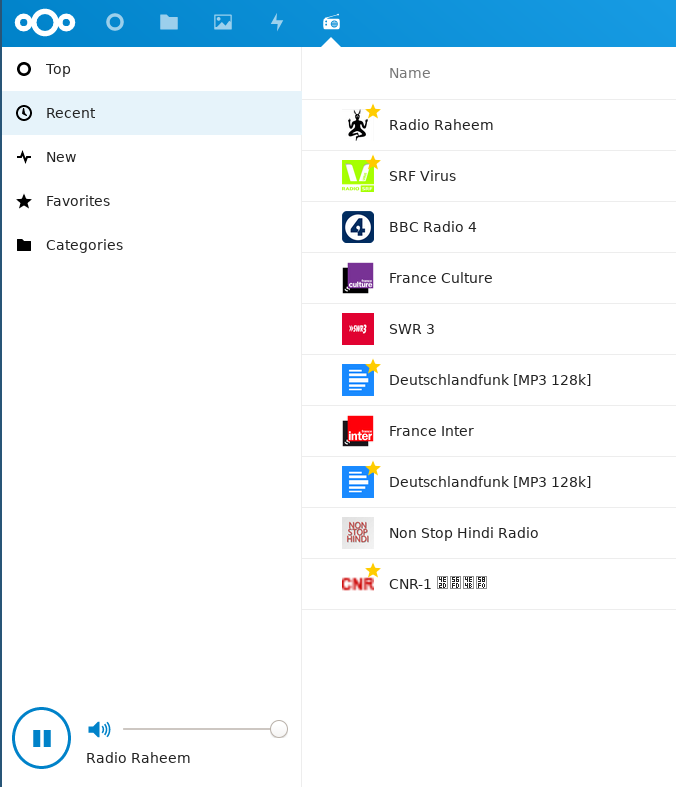Select the Recent menu entry
This screenshot has height=787, width=676.
point(152,113)
